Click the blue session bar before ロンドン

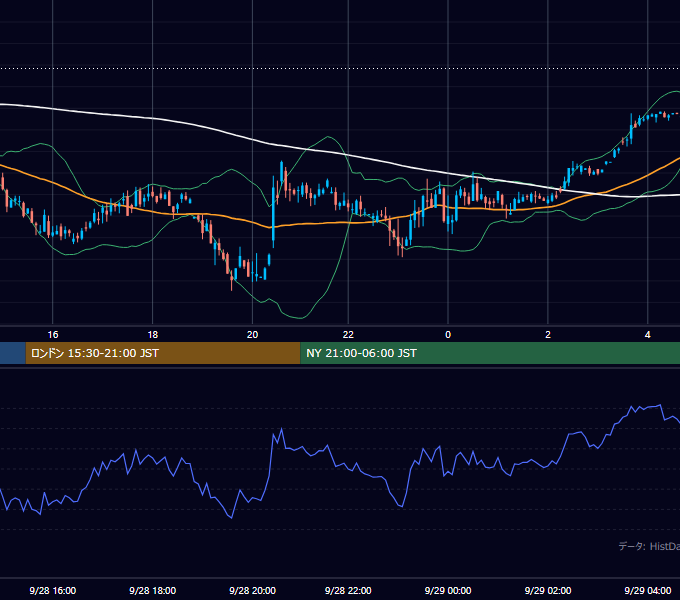13,353
